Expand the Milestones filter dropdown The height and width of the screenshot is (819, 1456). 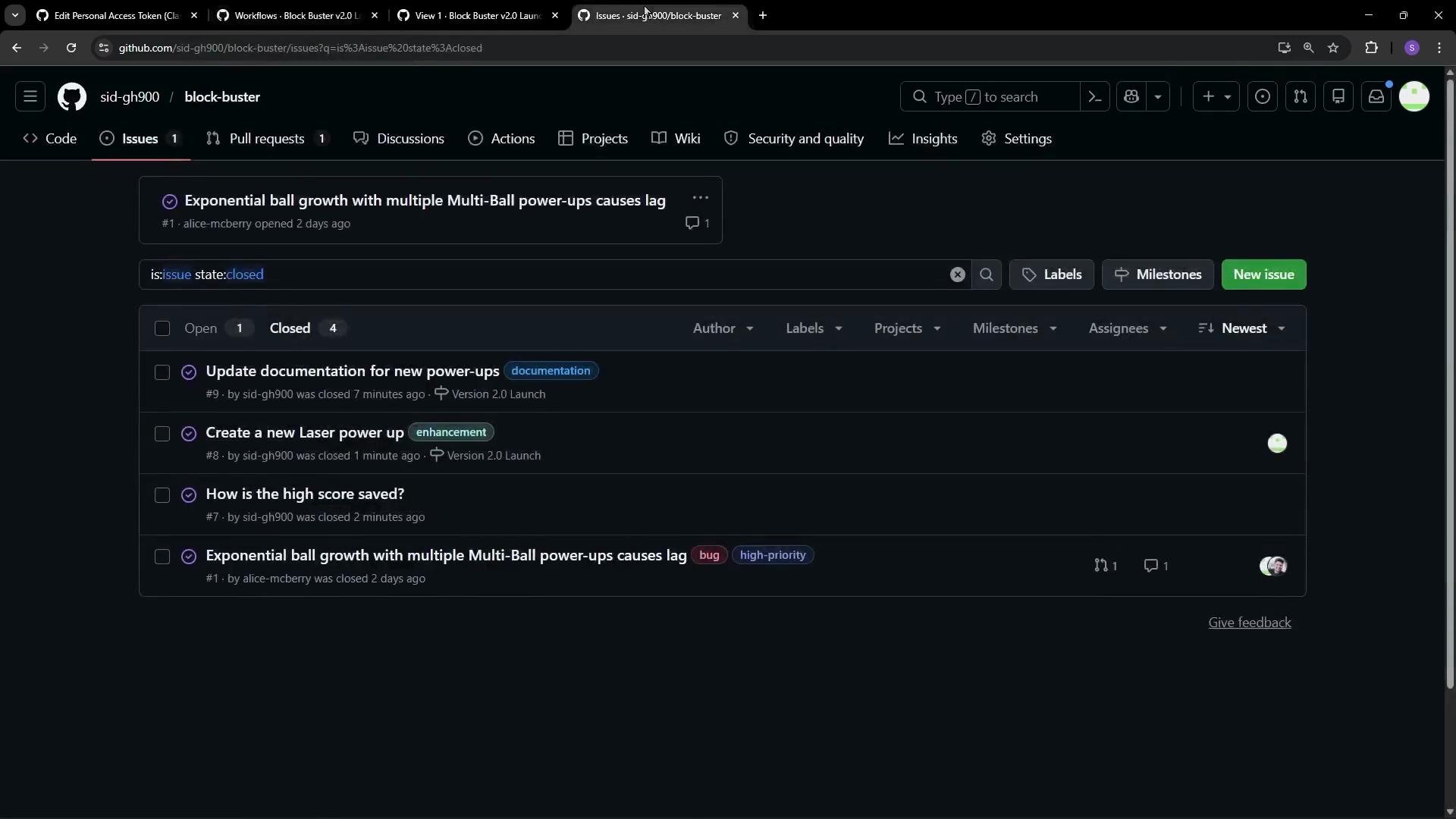click(1015, 328)
